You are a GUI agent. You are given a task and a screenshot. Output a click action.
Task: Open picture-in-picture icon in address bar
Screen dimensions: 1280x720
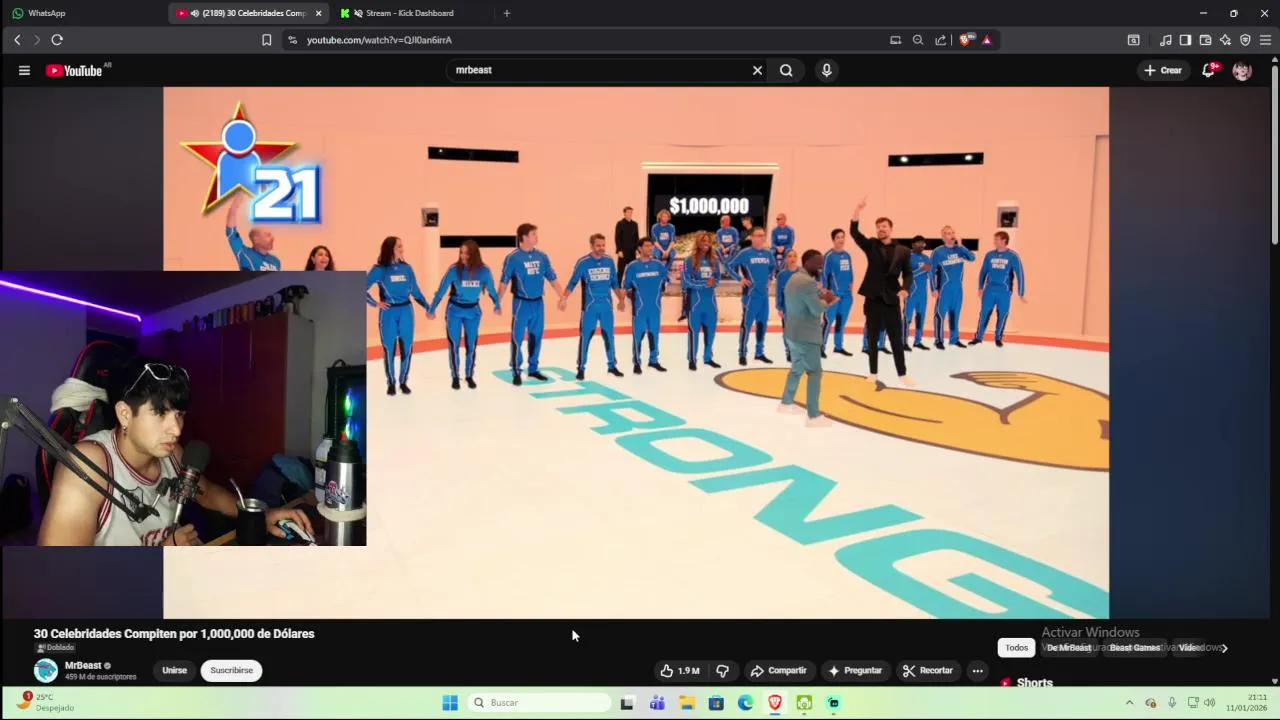click(x=895, y=40)
